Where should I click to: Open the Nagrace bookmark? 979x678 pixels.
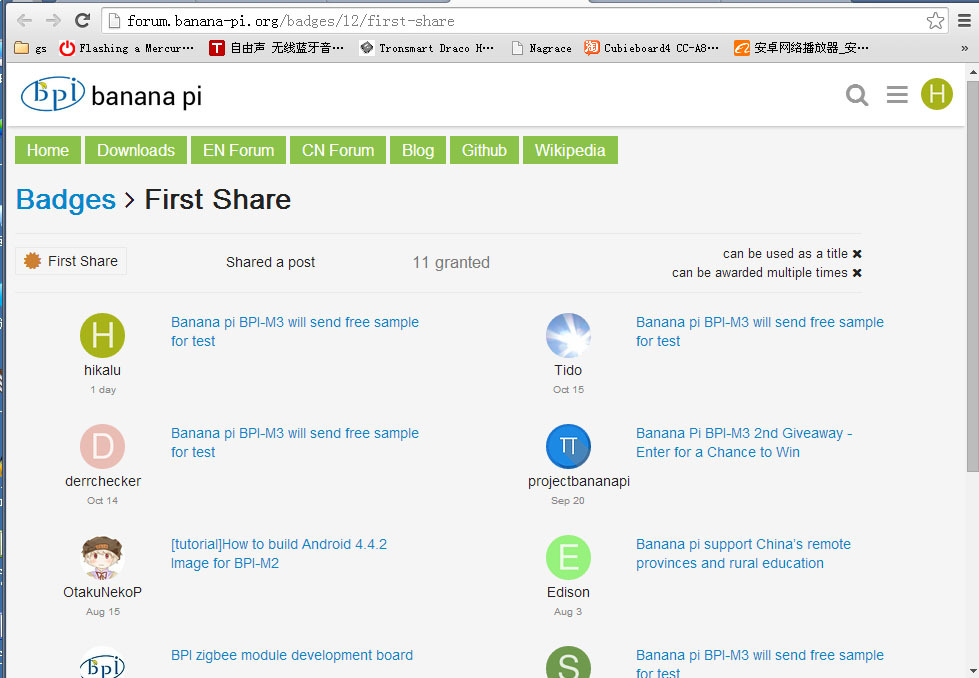click(x=541, y=48)
